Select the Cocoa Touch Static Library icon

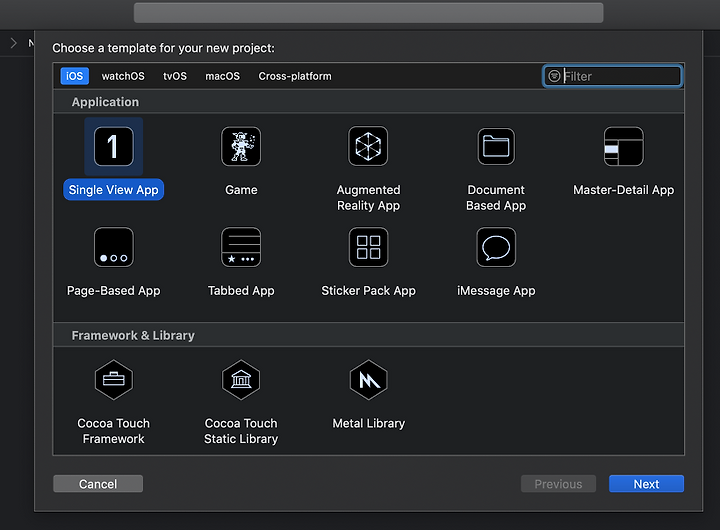241,380
